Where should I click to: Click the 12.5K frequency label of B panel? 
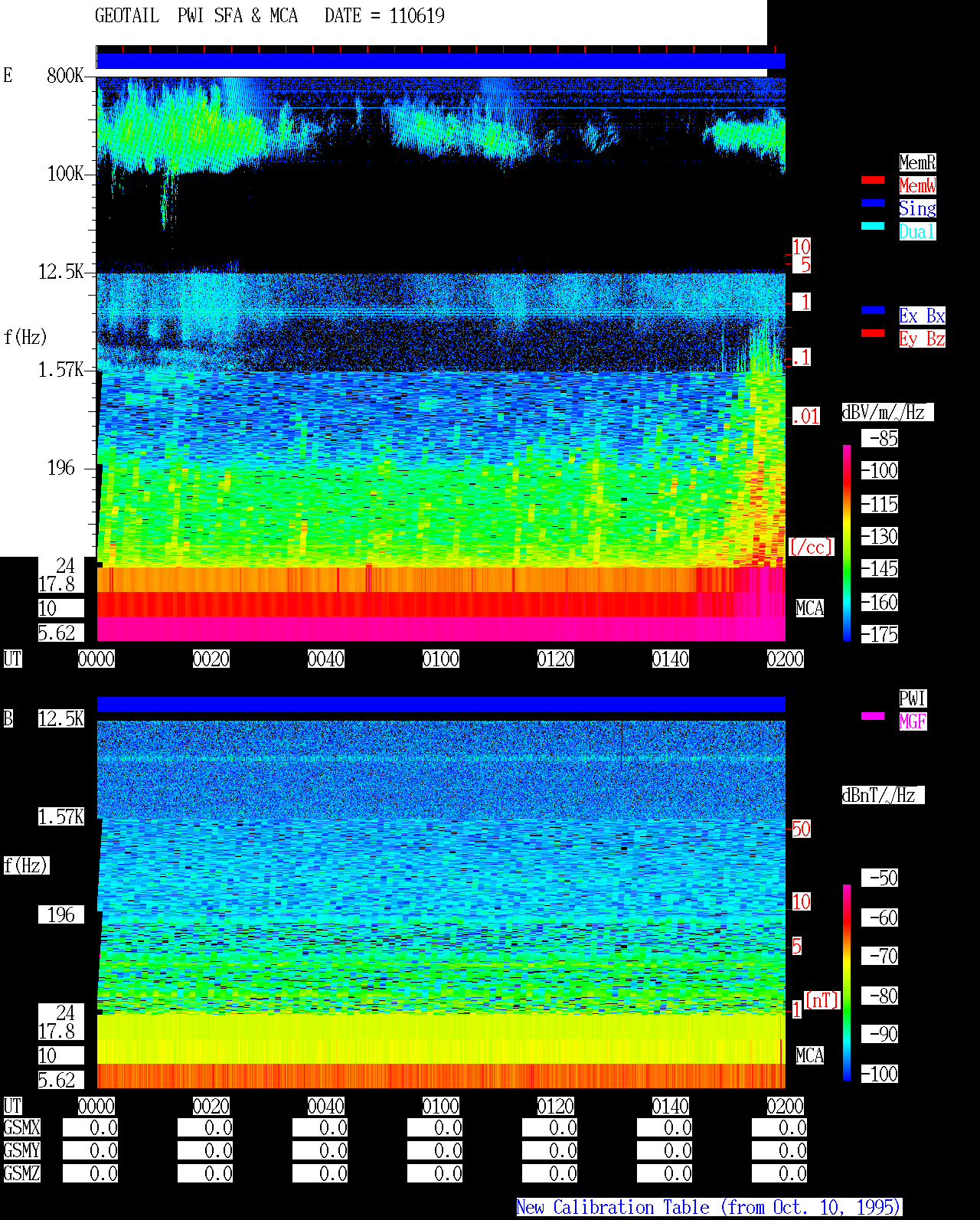click(61, 718)
